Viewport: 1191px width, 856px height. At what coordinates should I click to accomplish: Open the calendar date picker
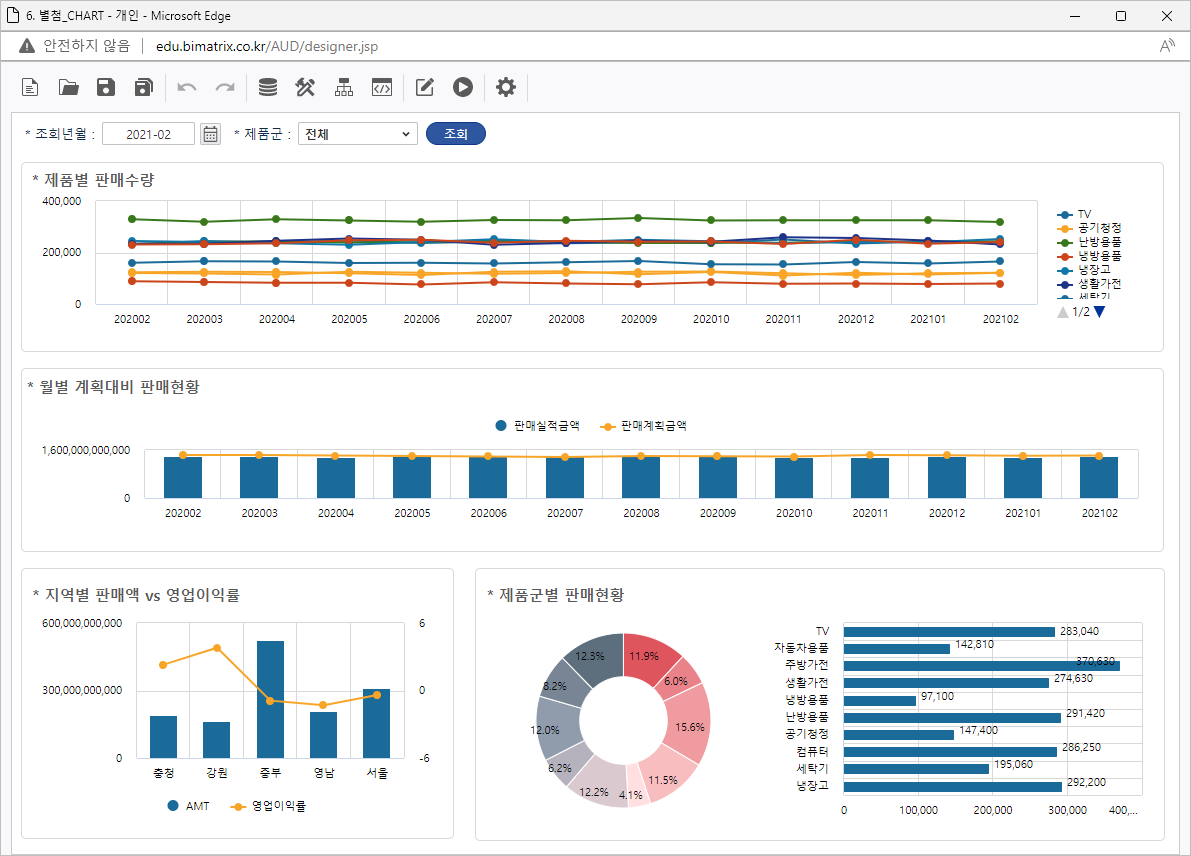coord(210,134)
